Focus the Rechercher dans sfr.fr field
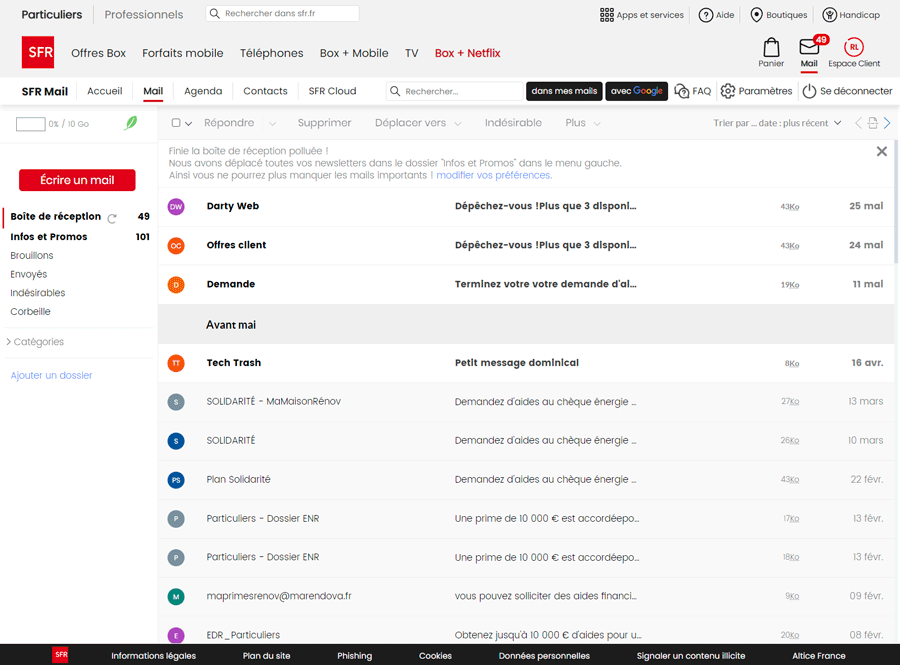 (282, 13)
